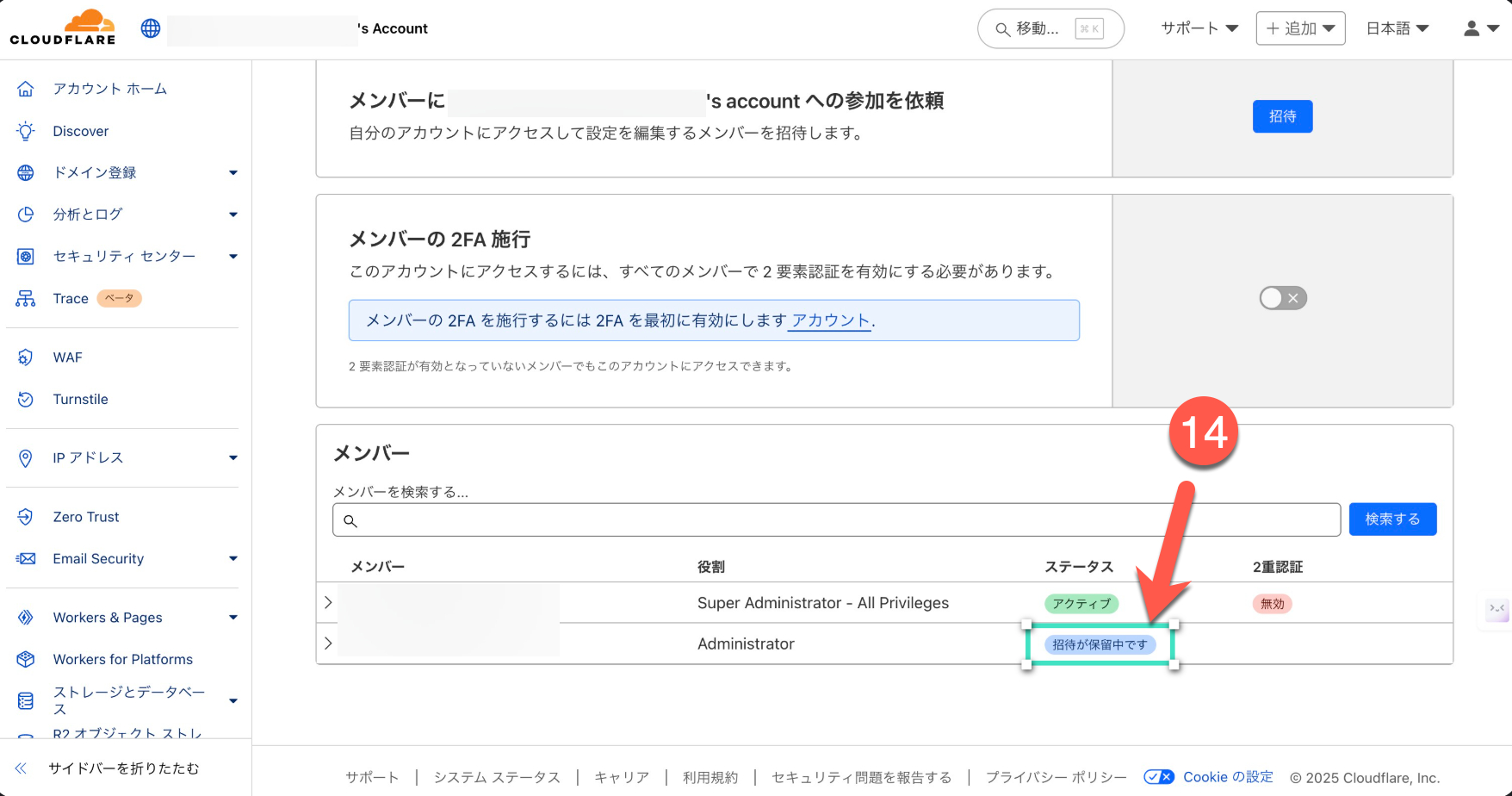Click the globe icon beside account name

pos(151,28)
